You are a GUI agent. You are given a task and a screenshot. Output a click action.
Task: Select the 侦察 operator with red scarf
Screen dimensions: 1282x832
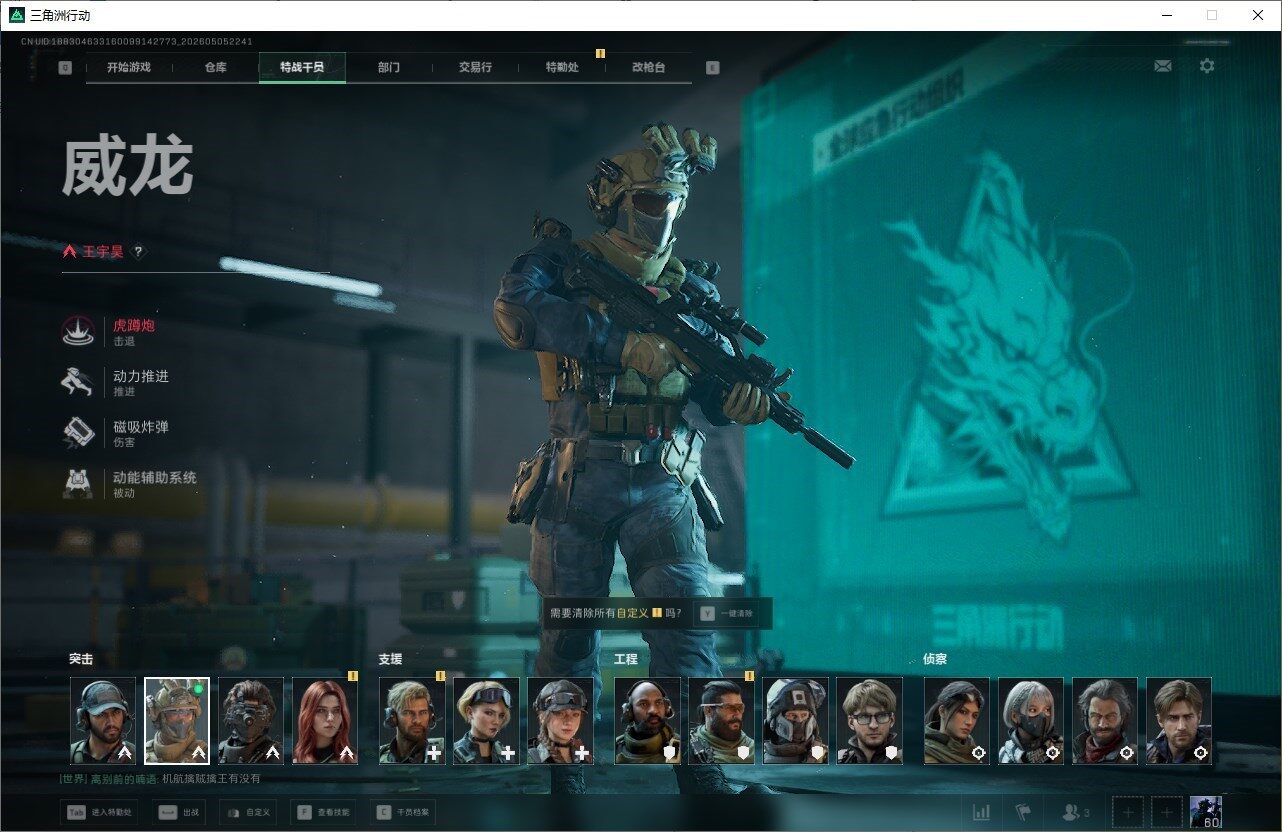point(1105,721)
